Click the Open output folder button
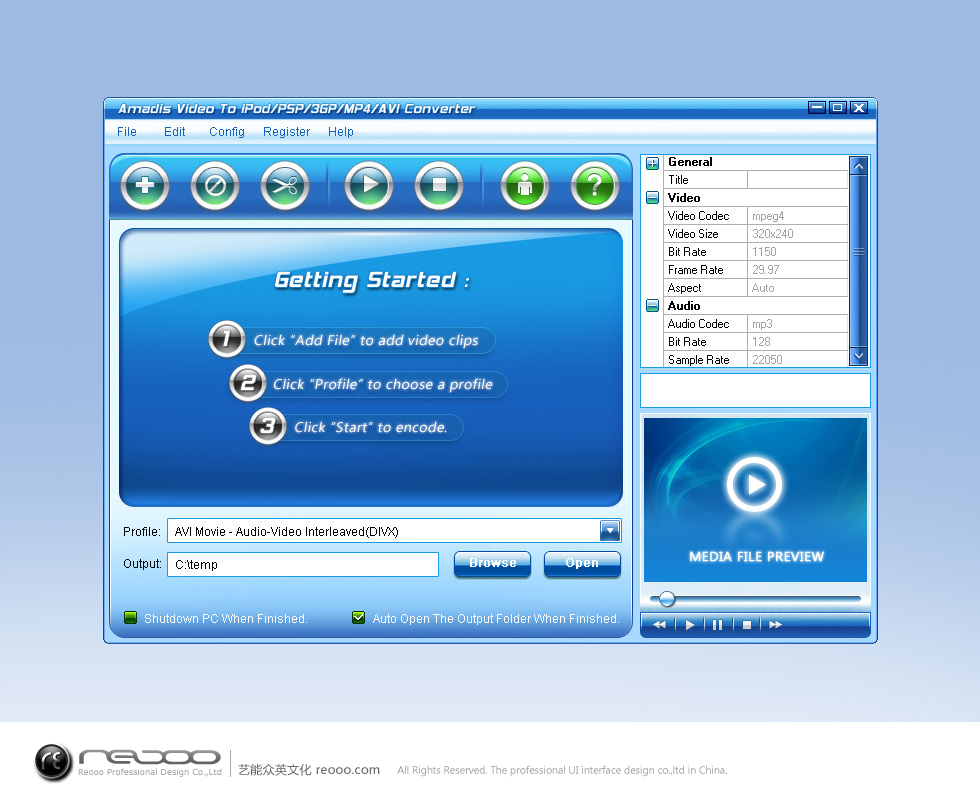Screen dimensions: 980x800 click(x=582, y=564)
